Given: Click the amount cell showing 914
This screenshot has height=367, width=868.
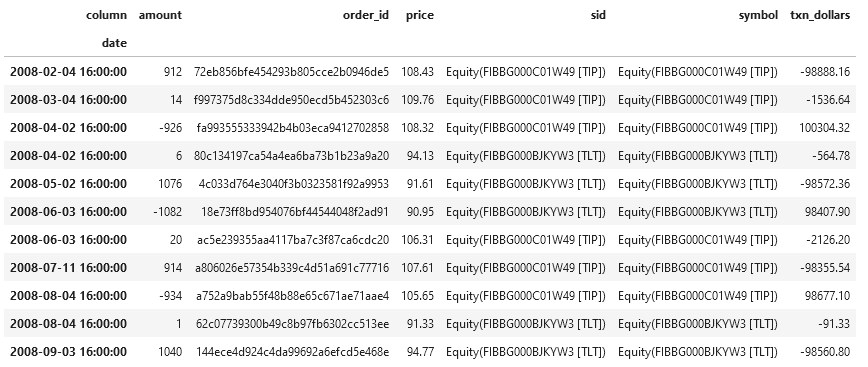Looking at the screenshot, I should click(173, 268).
